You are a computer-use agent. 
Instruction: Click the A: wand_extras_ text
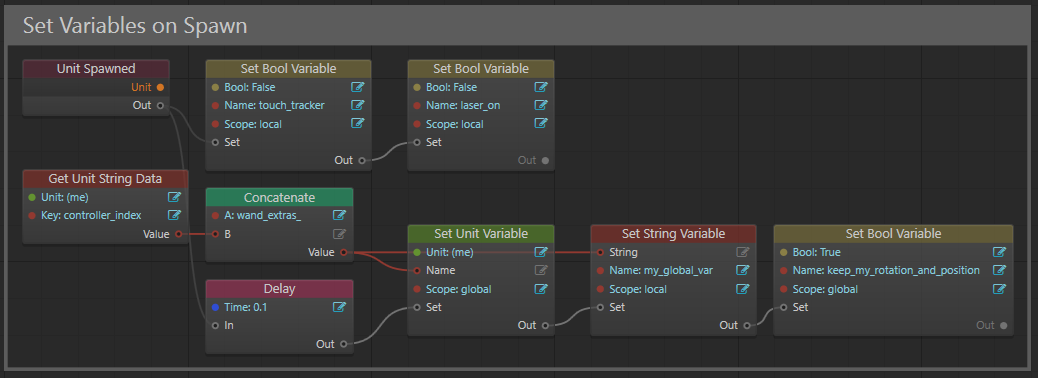[263, 215]
